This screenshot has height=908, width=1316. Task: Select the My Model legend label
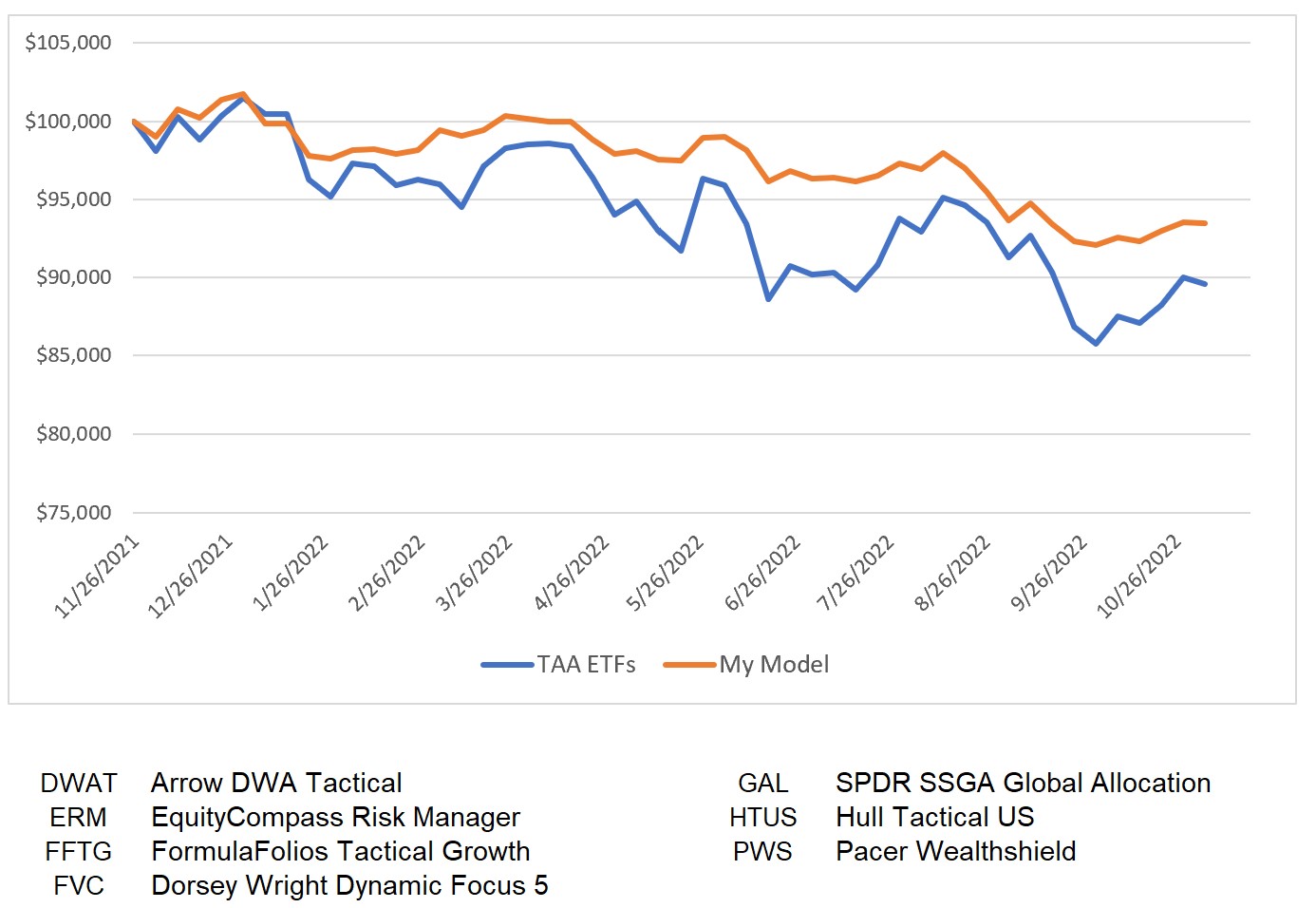[774, 665]
